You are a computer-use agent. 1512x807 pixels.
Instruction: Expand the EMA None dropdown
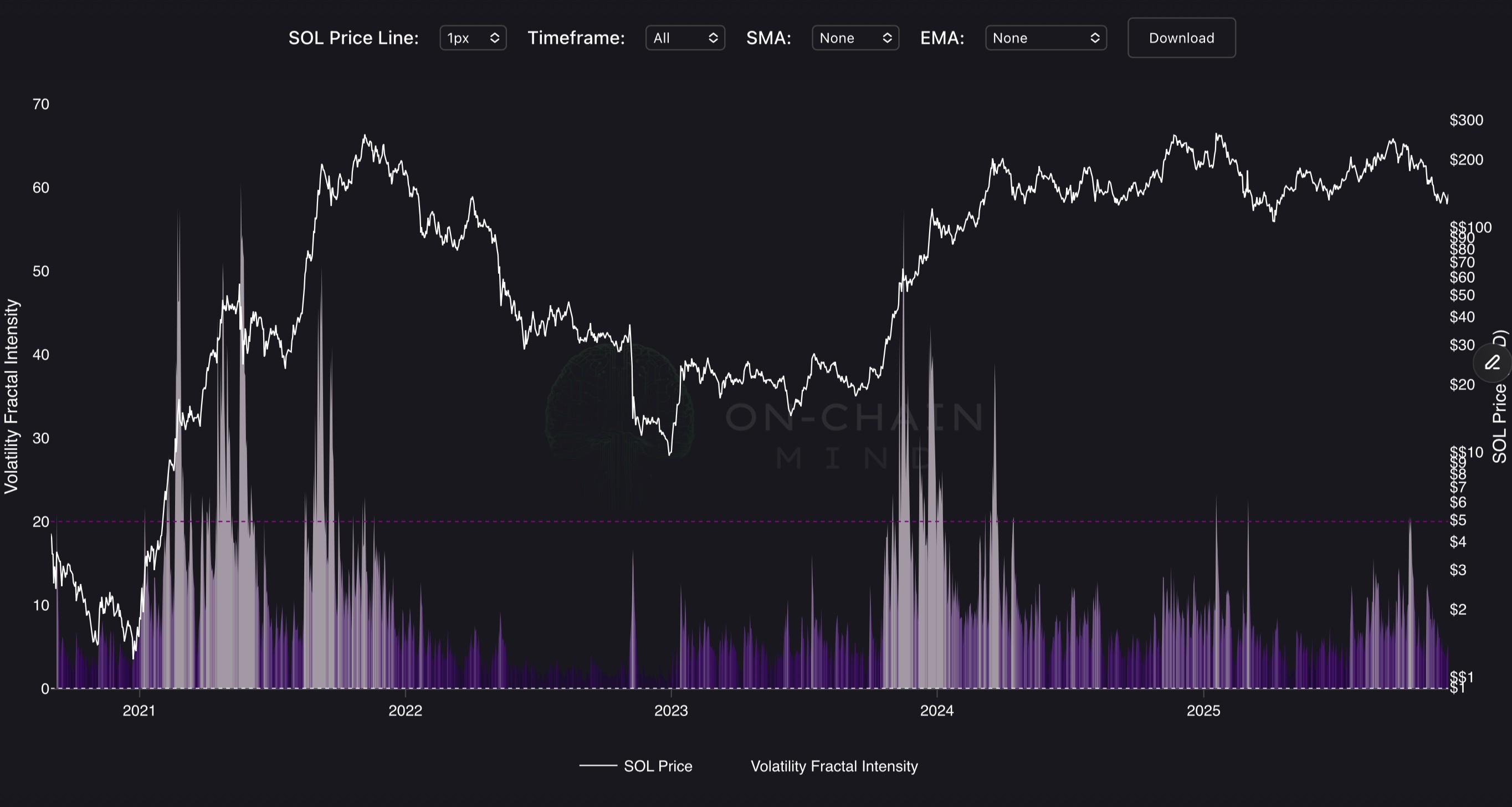(x=1045, y=38)
